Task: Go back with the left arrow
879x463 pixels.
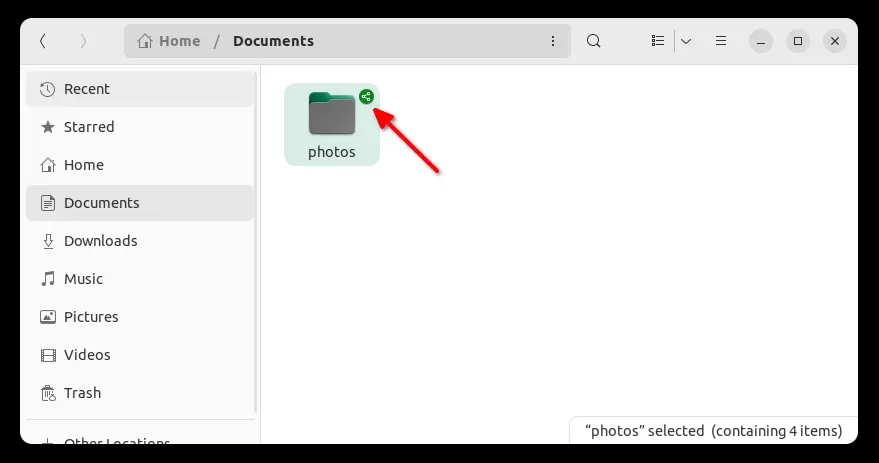Action: coord(43,41)
